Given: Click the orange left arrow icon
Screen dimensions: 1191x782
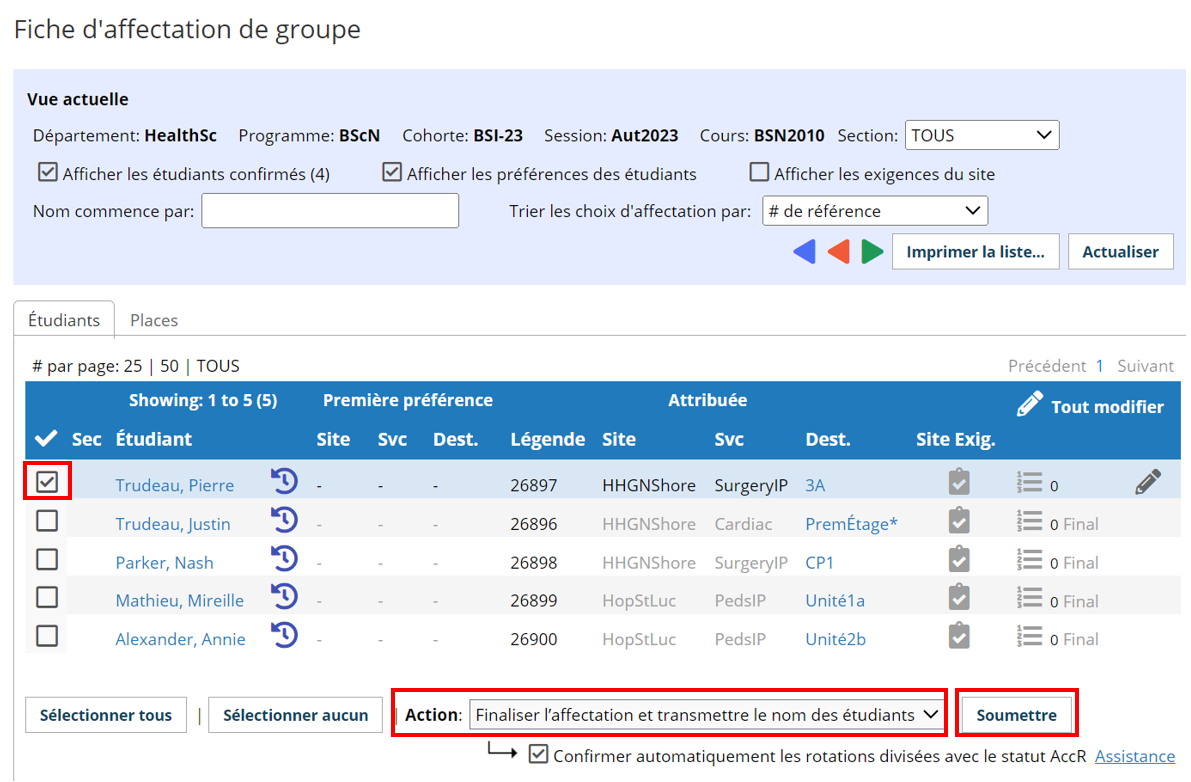Looking at the screenshot, I should 839,251.
